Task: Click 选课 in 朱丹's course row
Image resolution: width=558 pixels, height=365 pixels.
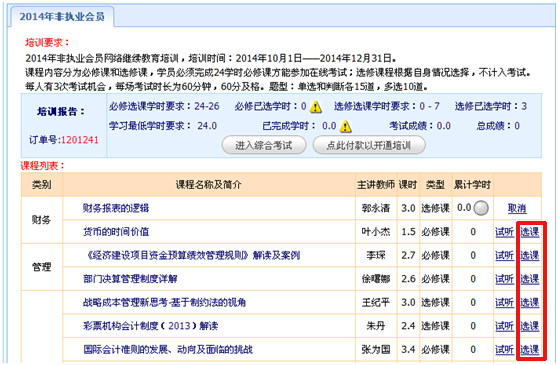Action: click(530, 326)
